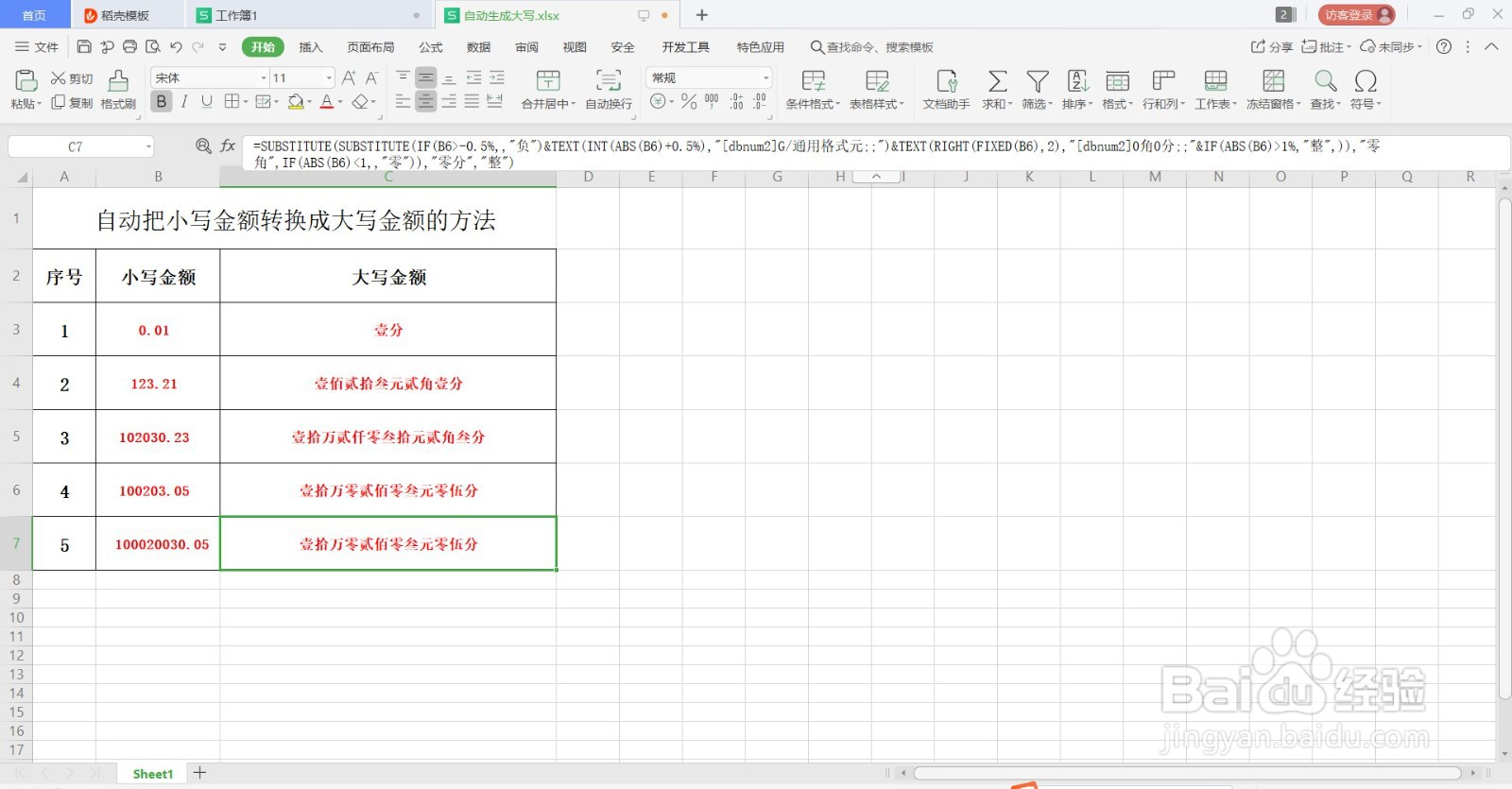Toggle Wrap Text (自动换行)

click(x=609, y=90)
